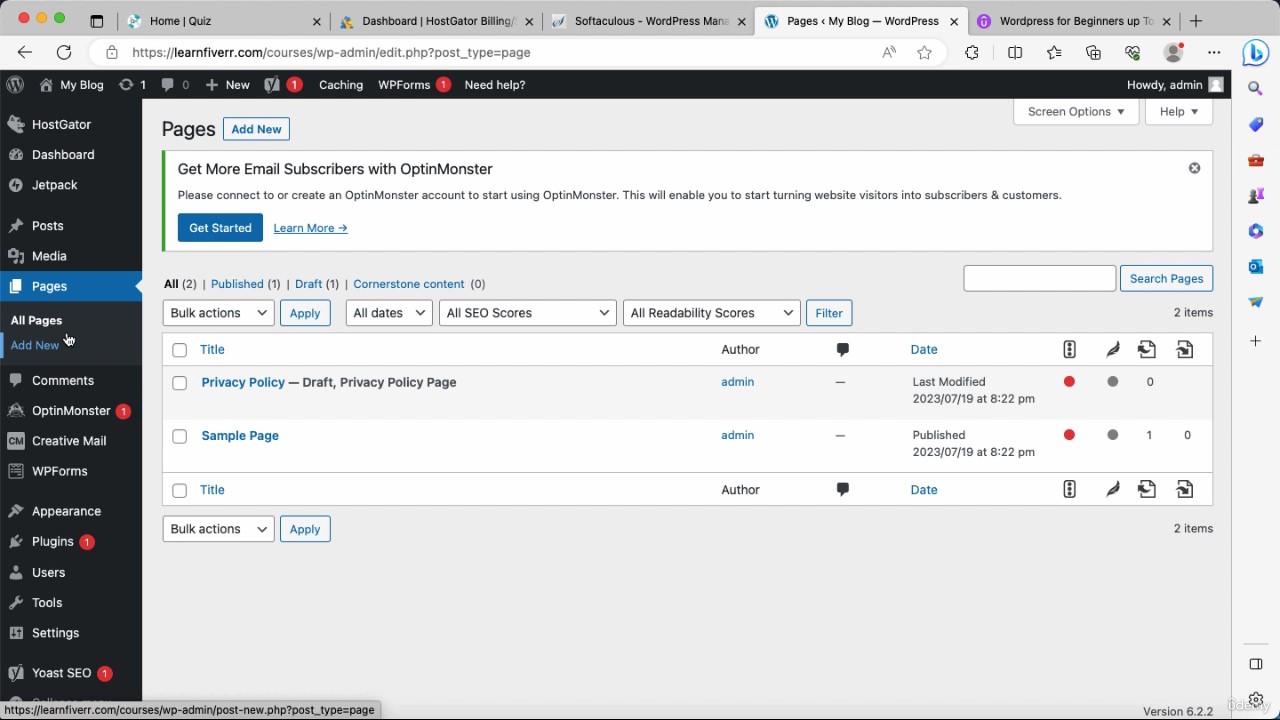Click the Add New button beside Pages

click(x=256, y=129)
